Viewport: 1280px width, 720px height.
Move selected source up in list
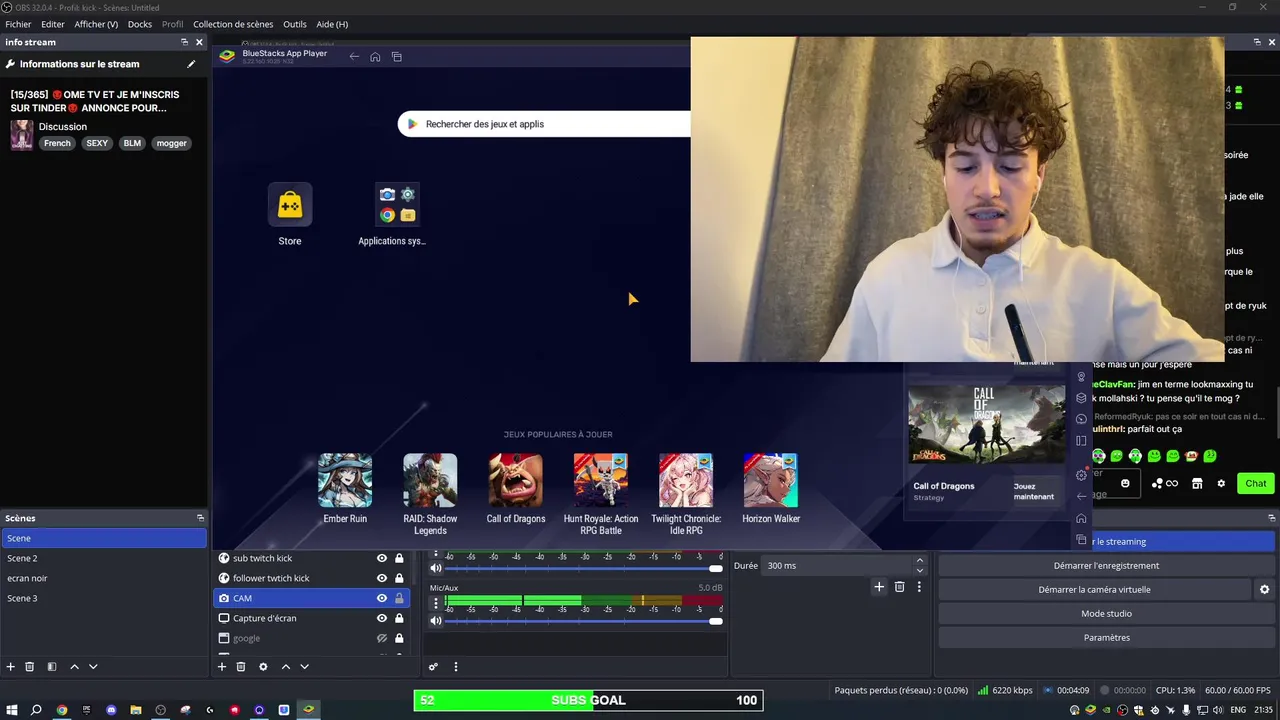285,667
